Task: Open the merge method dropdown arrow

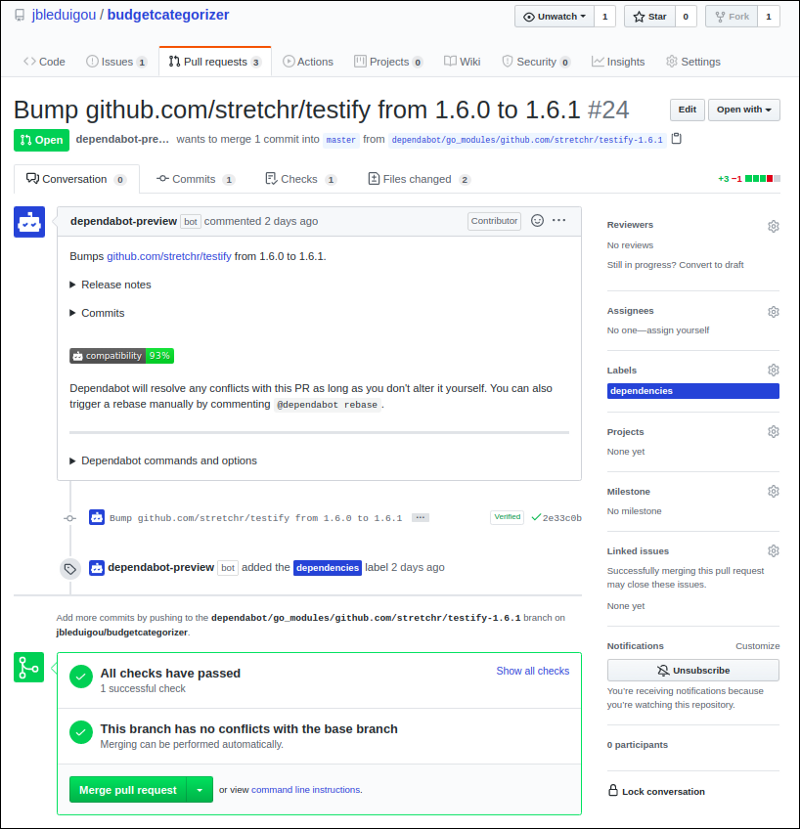Action: pos(200,790)
